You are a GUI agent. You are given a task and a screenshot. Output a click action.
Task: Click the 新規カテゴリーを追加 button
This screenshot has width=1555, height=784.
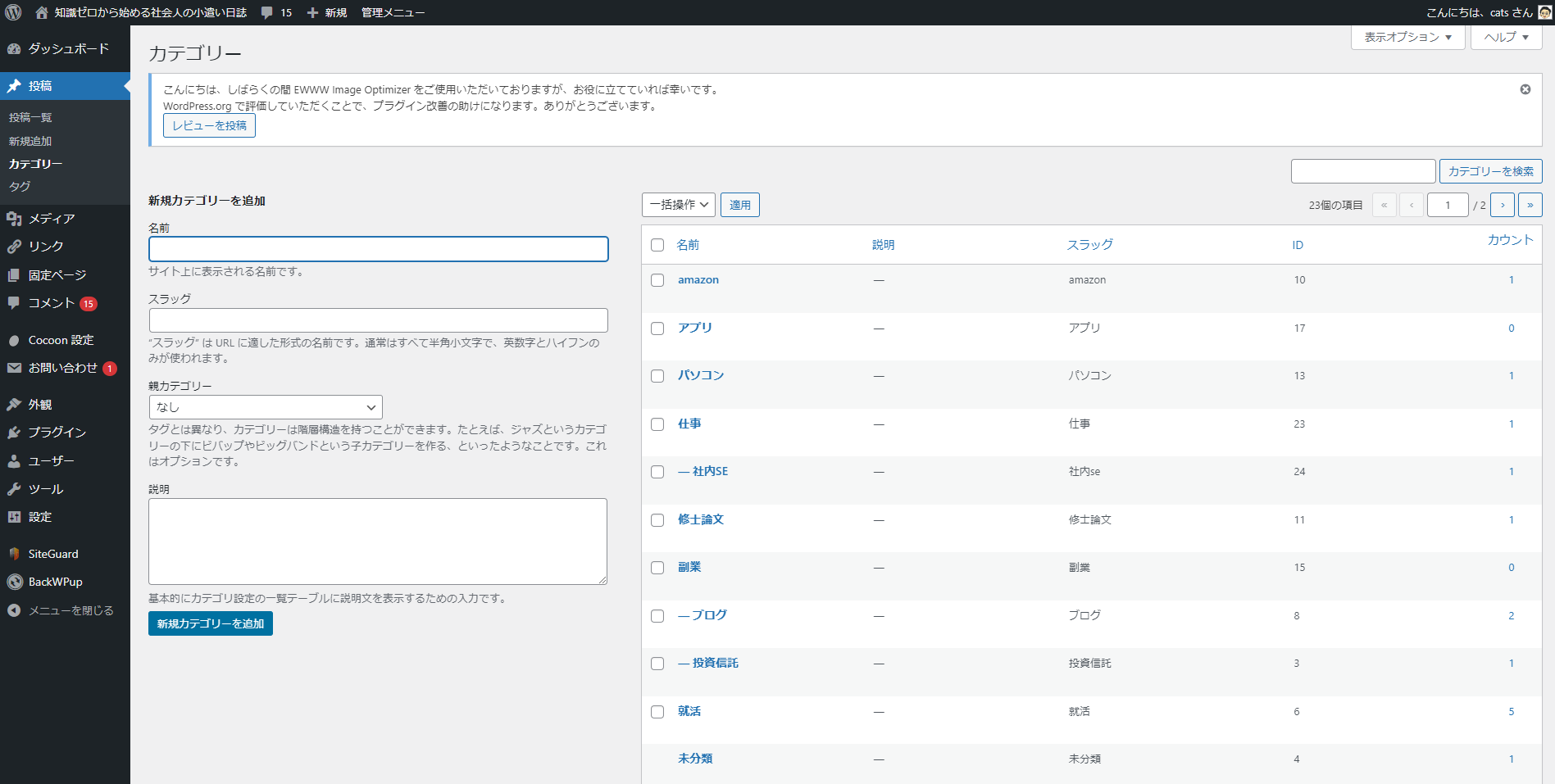click(x=211, y=623)
